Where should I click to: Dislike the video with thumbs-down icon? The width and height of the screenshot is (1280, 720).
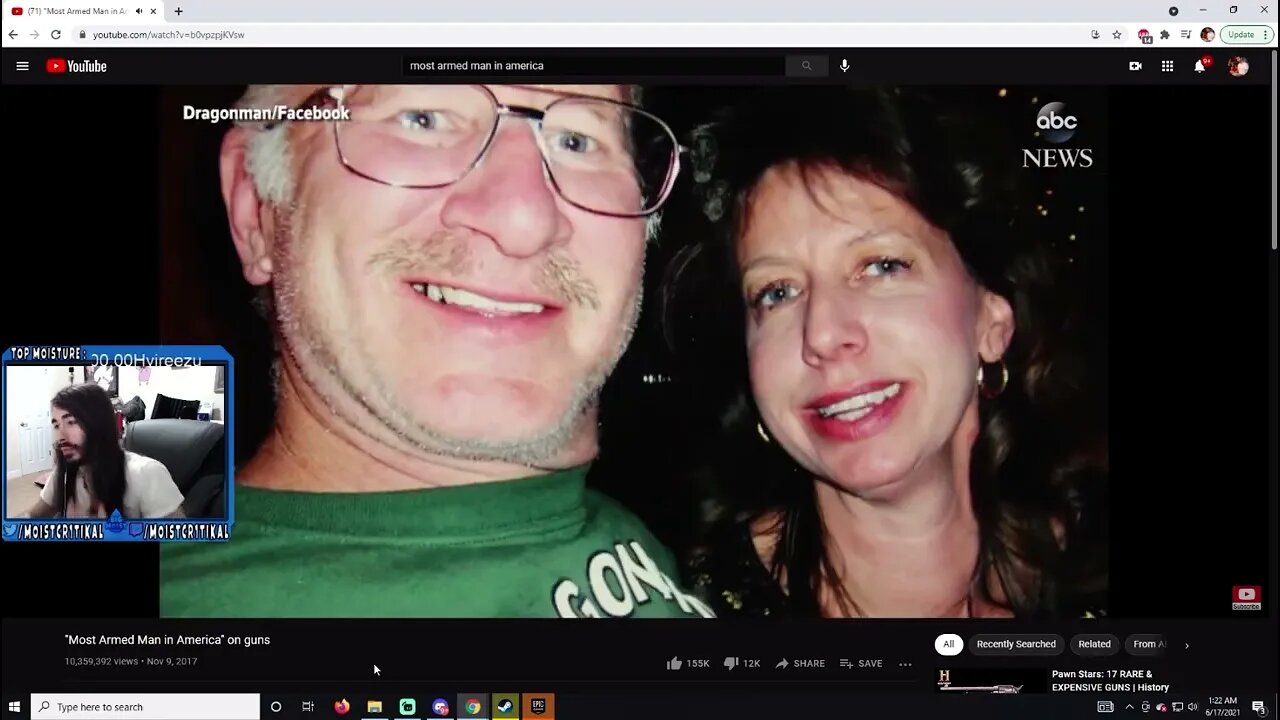coord(731,663)
